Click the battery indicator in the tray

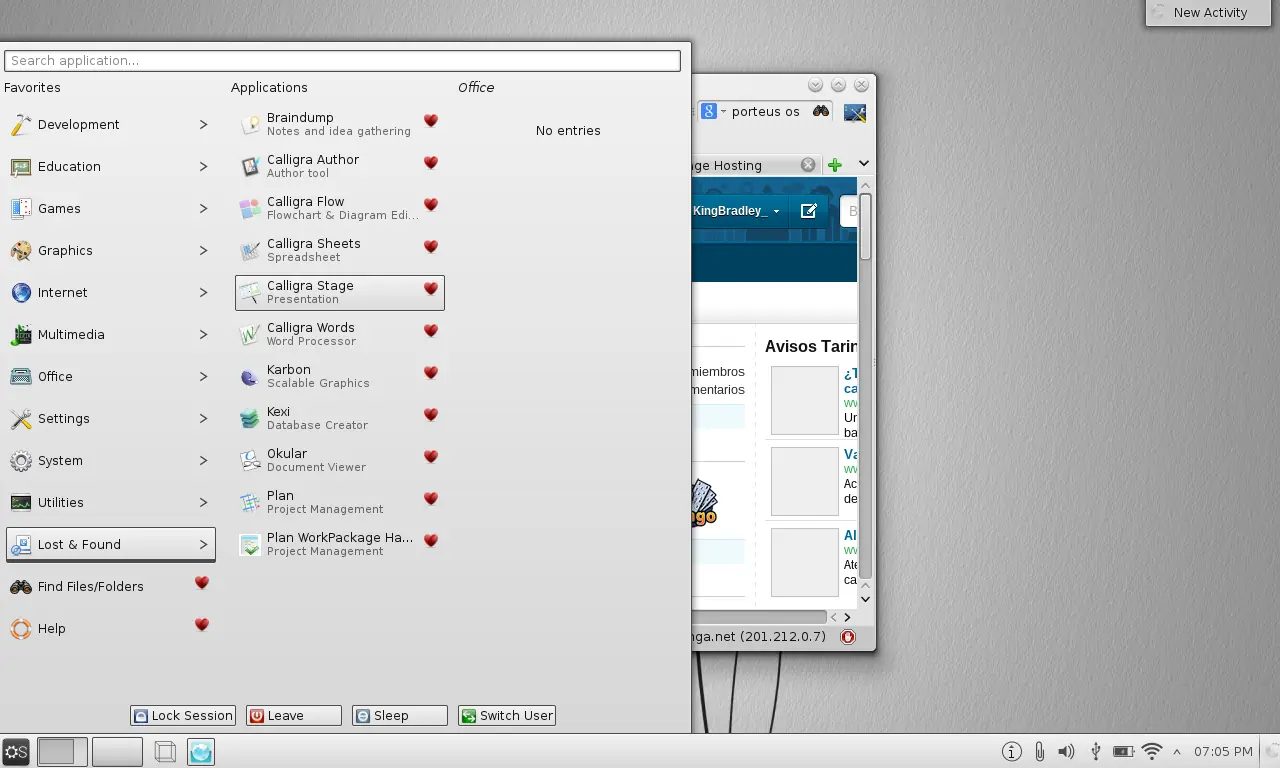pyautogui.click(x=1123, y=751)
